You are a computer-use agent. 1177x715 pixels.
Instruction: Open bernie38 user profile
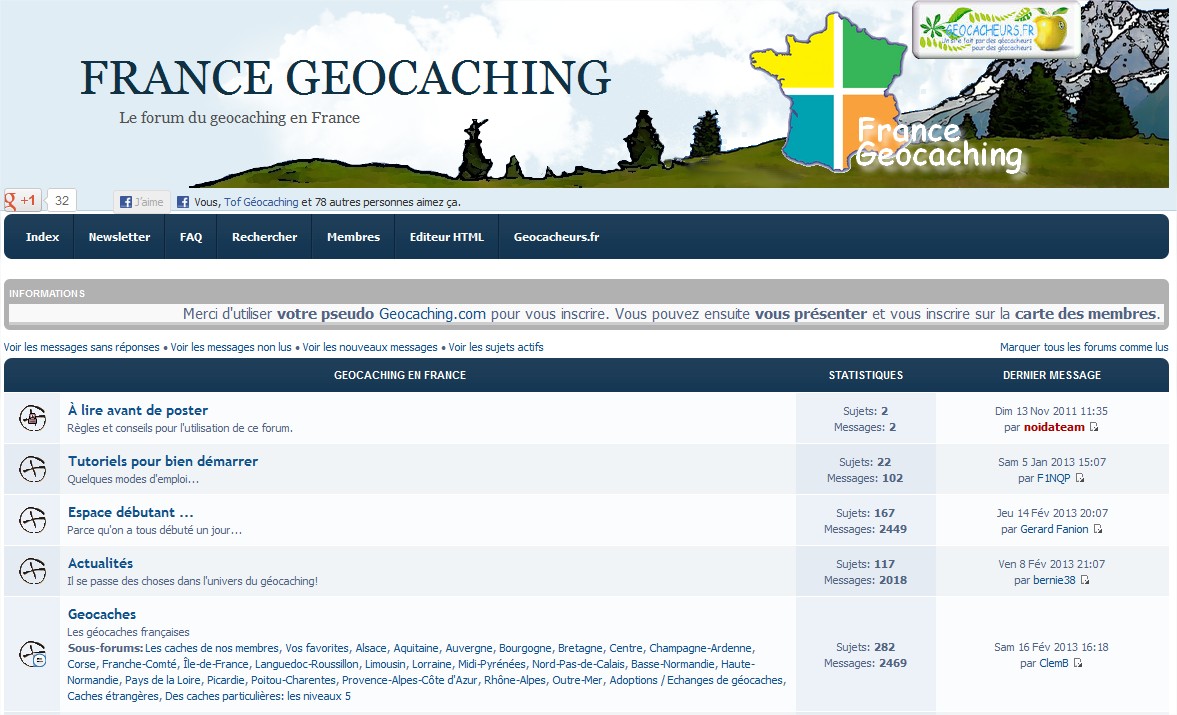[x=1054, y=580]
